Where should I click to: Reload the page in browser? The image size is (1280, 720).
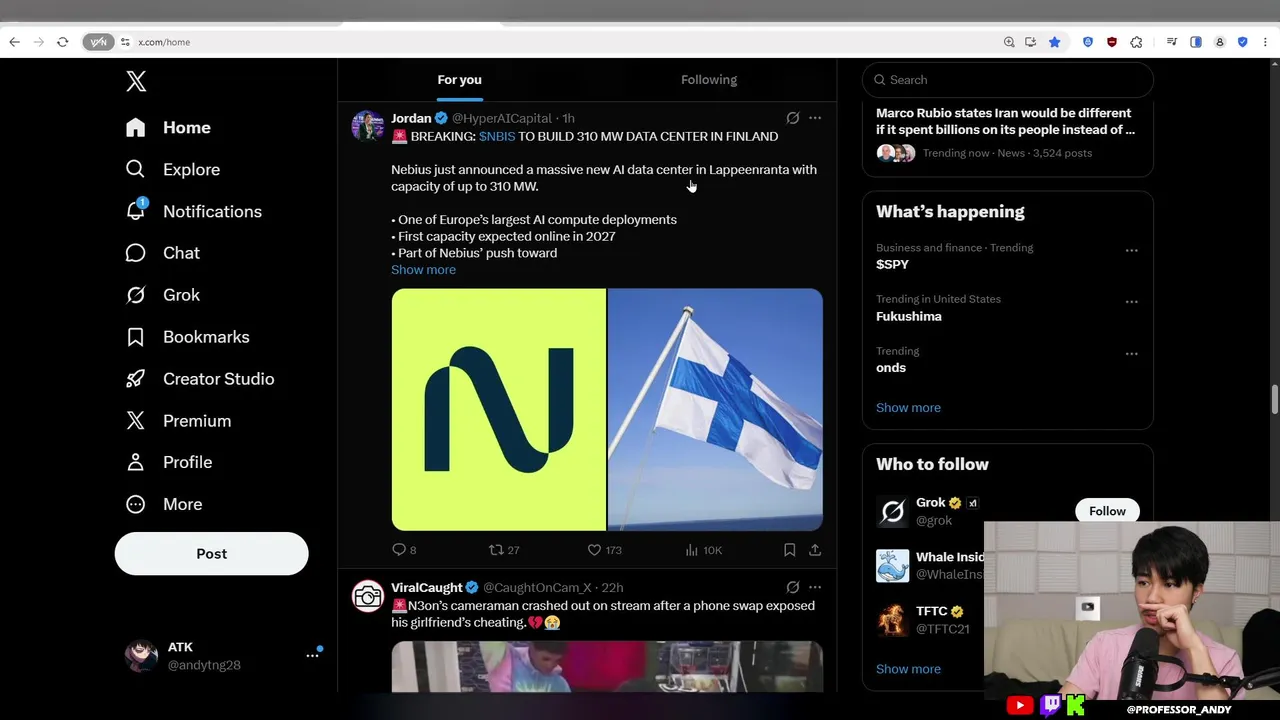tap(62, 42)
